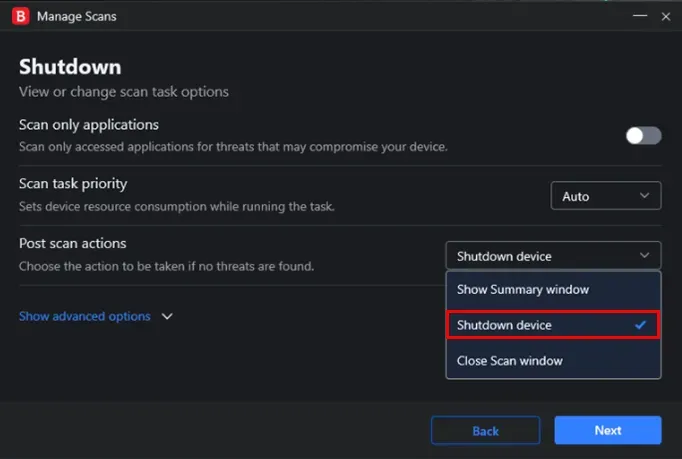This screenshot has width=682, height=459.
Task: Minimize the Manage Scans window
Action: click(x=640, y=16)
